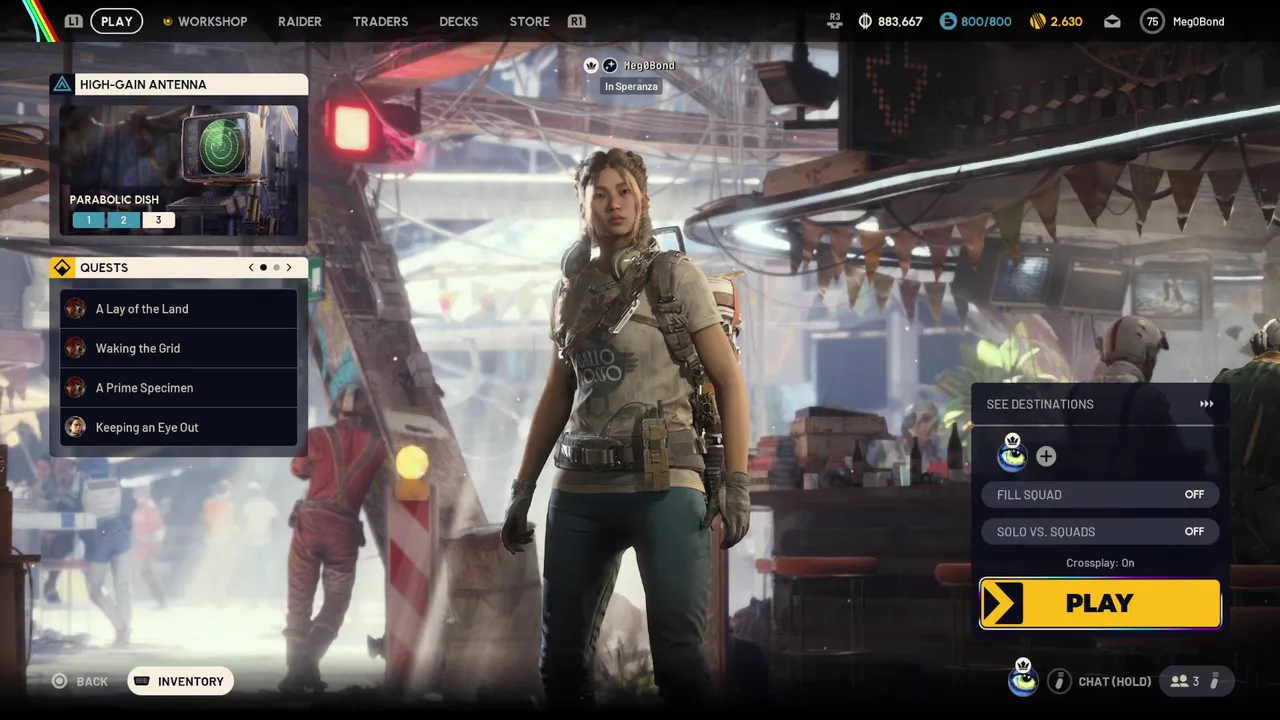Open Meg0Bond profile name in top bar
Screen dimensions: 1280x720
click(x=1197, y=21)
